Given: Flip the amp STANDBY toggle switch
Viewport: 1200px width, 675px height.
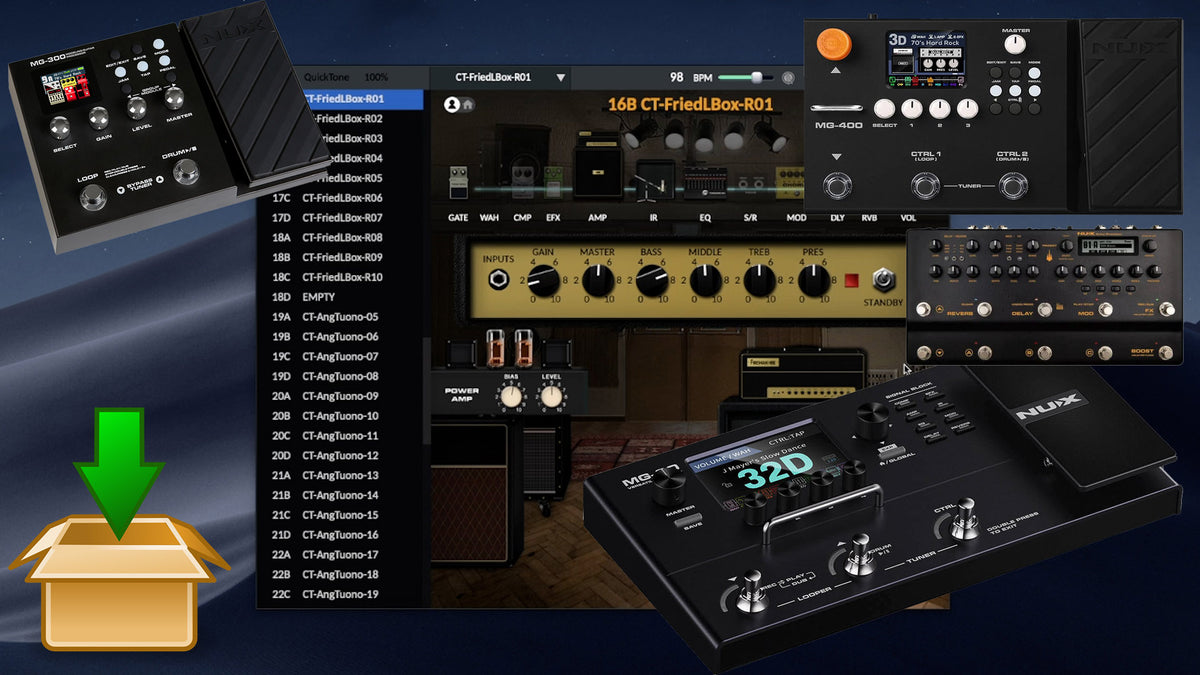Looking at the screenshot, I should point(883,279).
